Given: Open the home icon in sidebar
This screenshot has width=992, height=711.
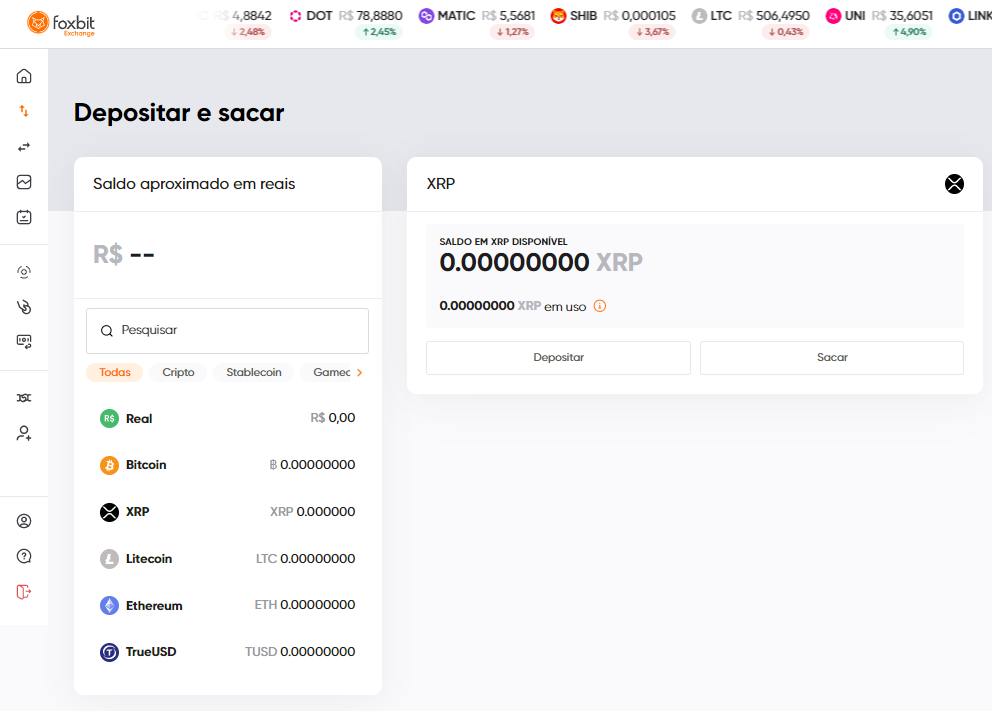Looking at the screenshot, I should (x=24, y=77).
